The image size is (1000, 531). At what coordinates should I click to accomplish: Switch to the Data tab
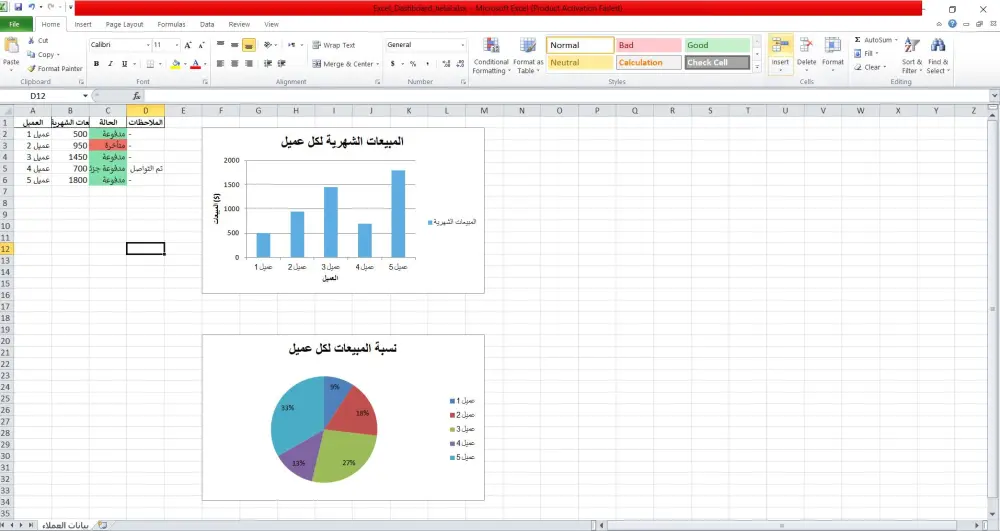pos(207,24)
